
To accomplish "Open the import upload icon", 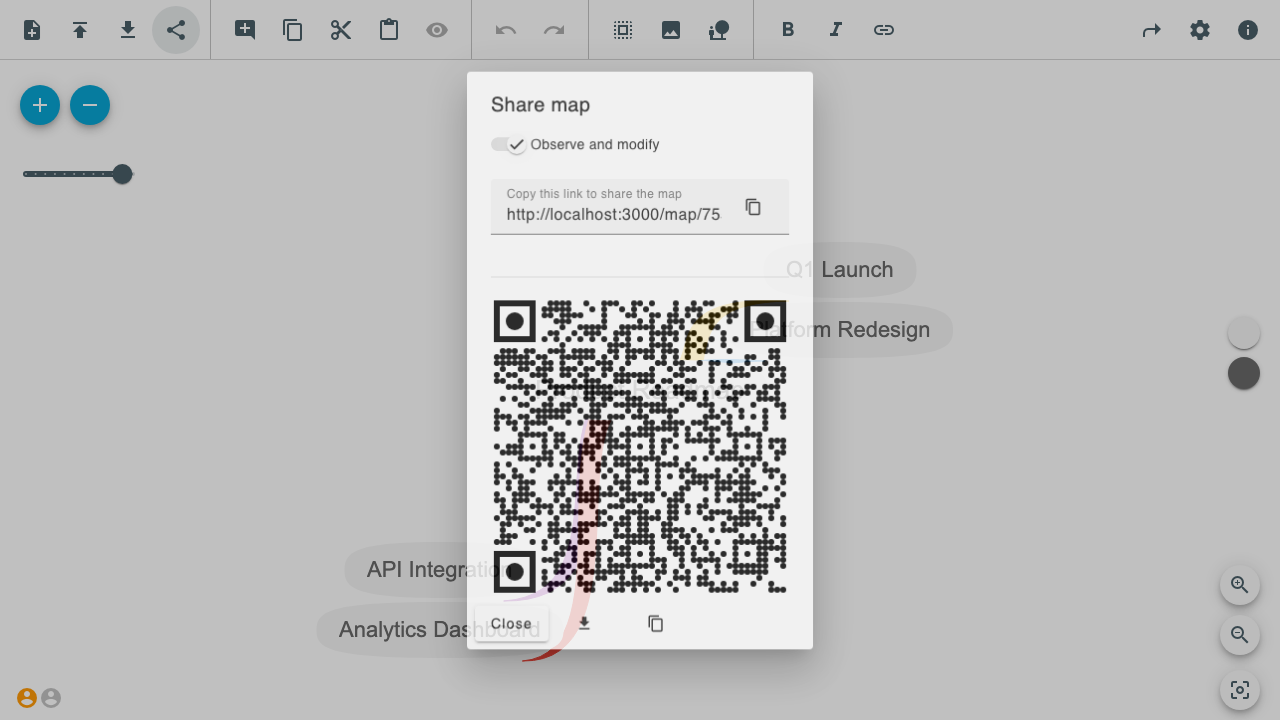I will pos(80,30).
